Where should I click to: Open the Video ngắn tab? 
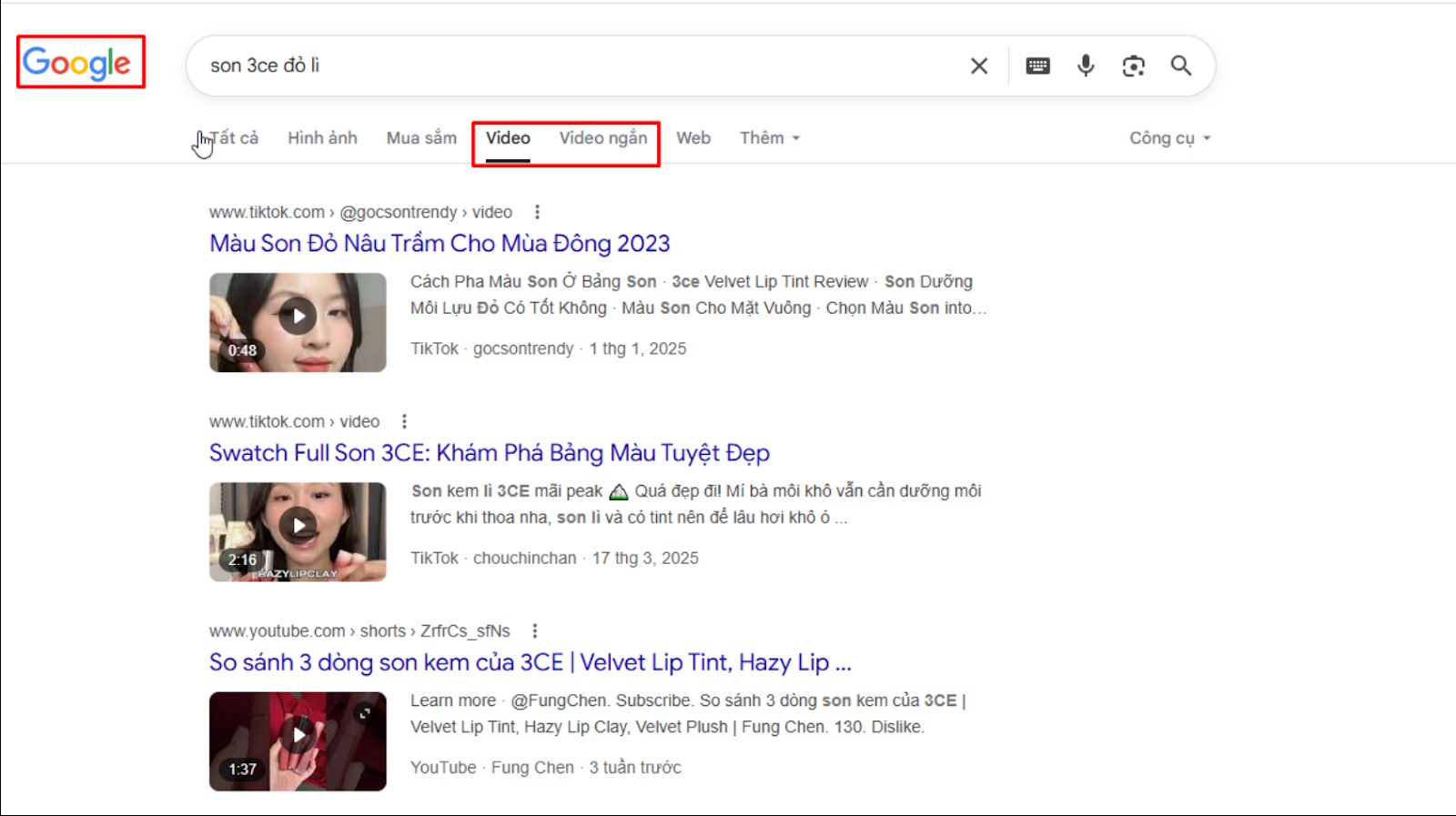(x=603, y=138)
